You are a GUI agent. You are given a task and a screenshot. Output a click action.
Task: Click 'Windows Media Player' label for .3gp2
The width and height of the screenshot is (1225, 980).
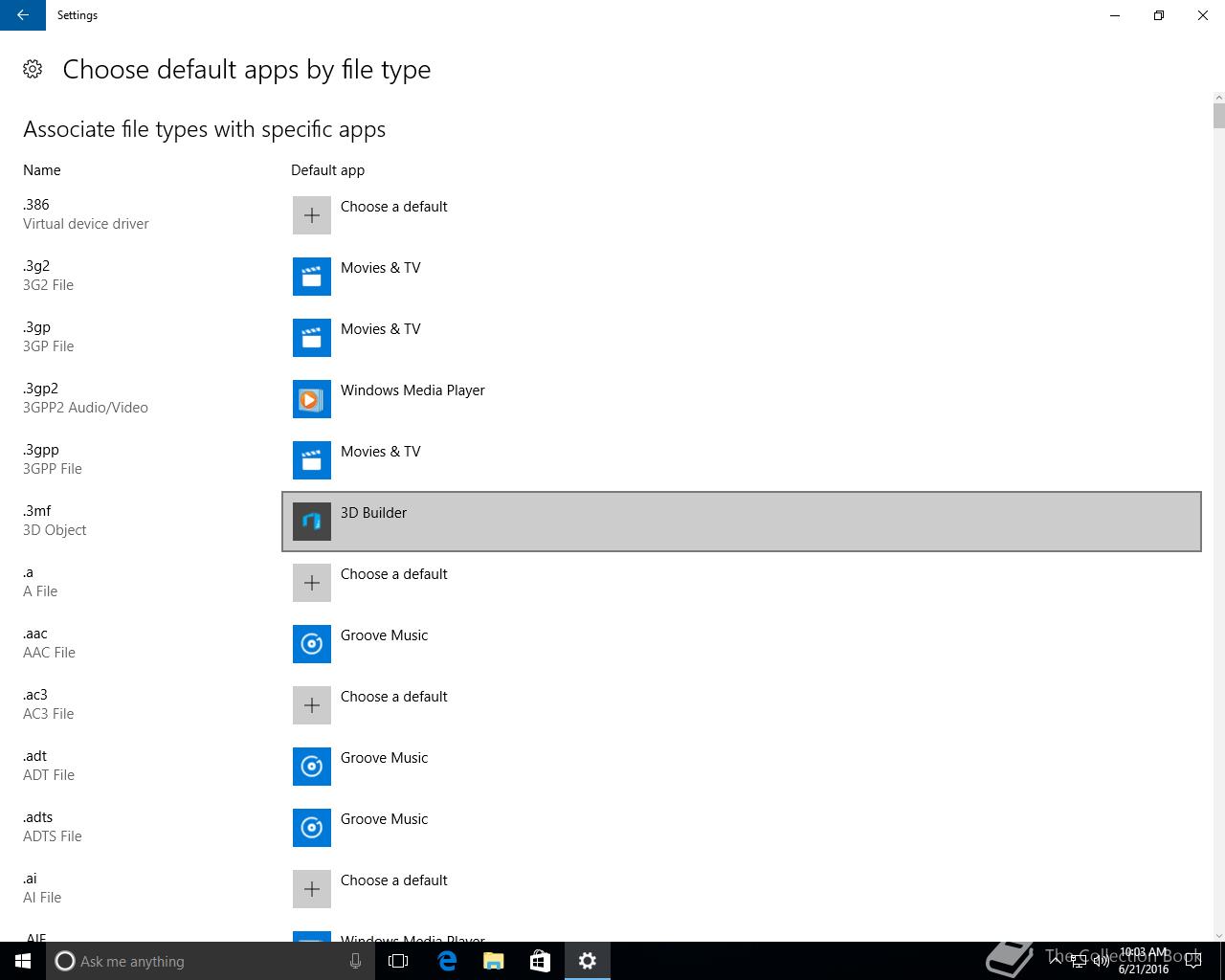tap(412, 390)
